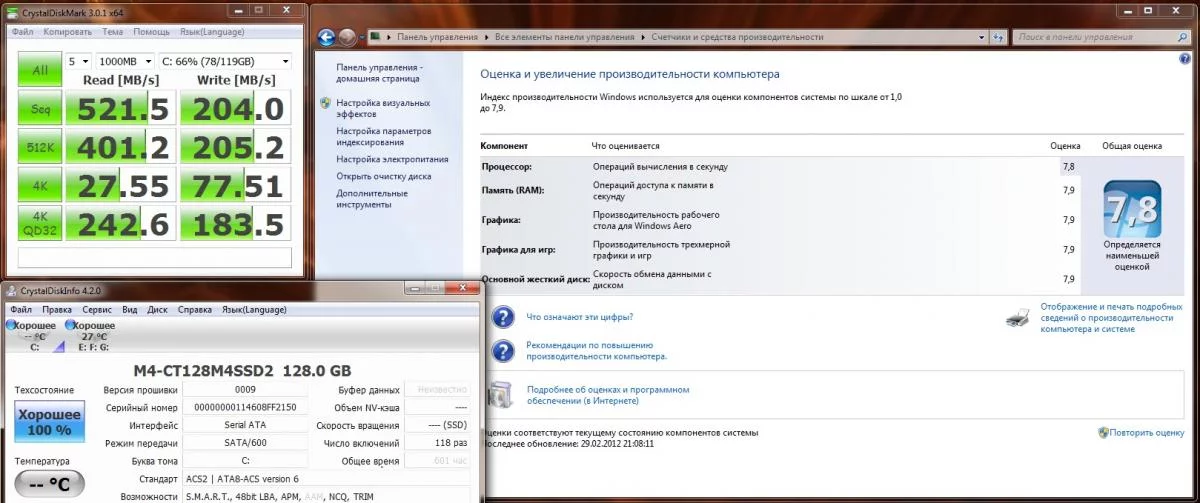Click serial number field 00000000114608FF2150
Image resolution: width=1200 pixels, height=503 pixels.
tap(245, 408)
